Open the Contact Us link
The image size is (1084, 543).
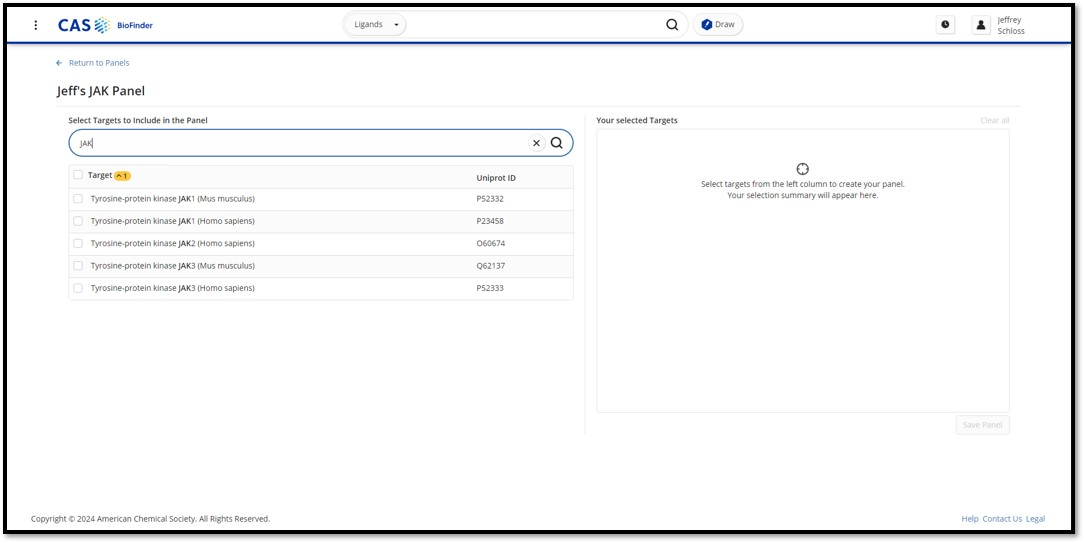point(1002,519)
